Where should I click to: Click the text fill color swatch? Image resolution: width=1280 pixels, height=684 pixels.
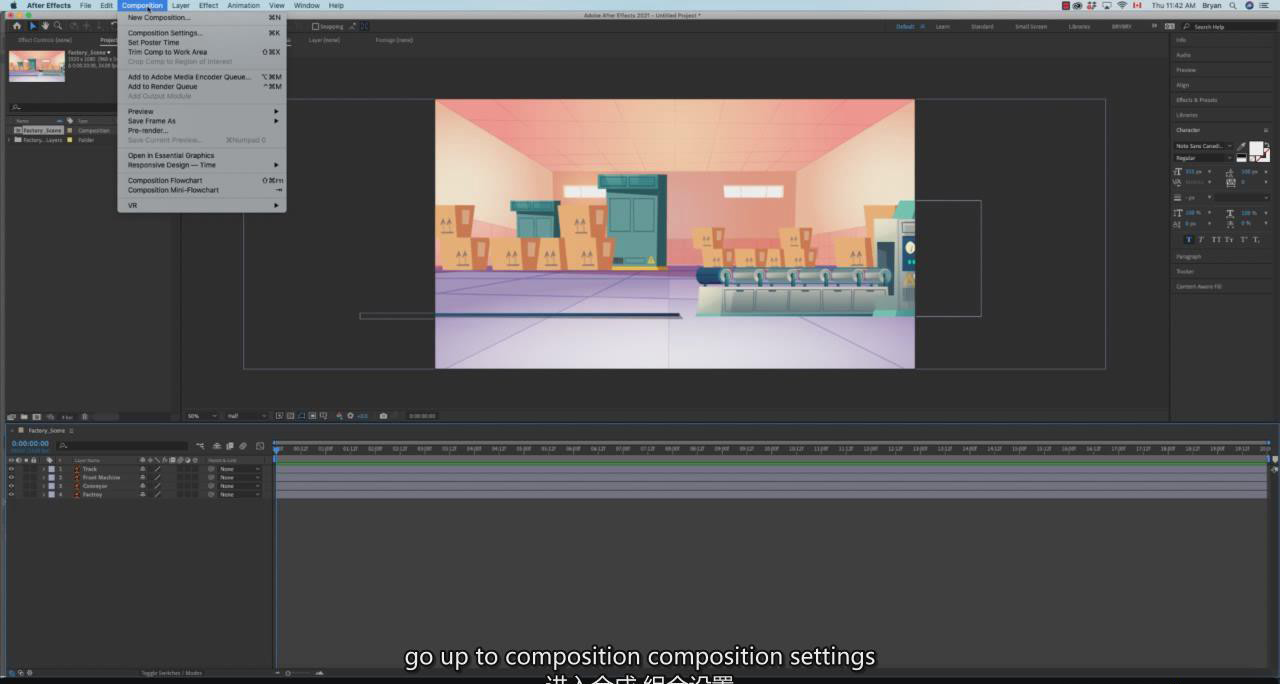[x=1255, y=148]
